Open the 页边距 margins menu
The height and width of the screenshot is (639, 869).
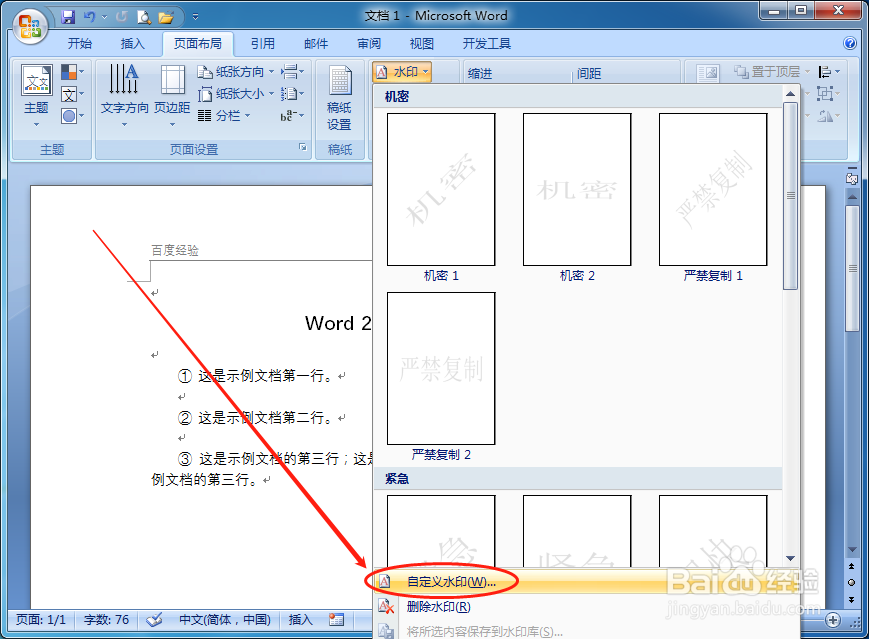point(172,95)
